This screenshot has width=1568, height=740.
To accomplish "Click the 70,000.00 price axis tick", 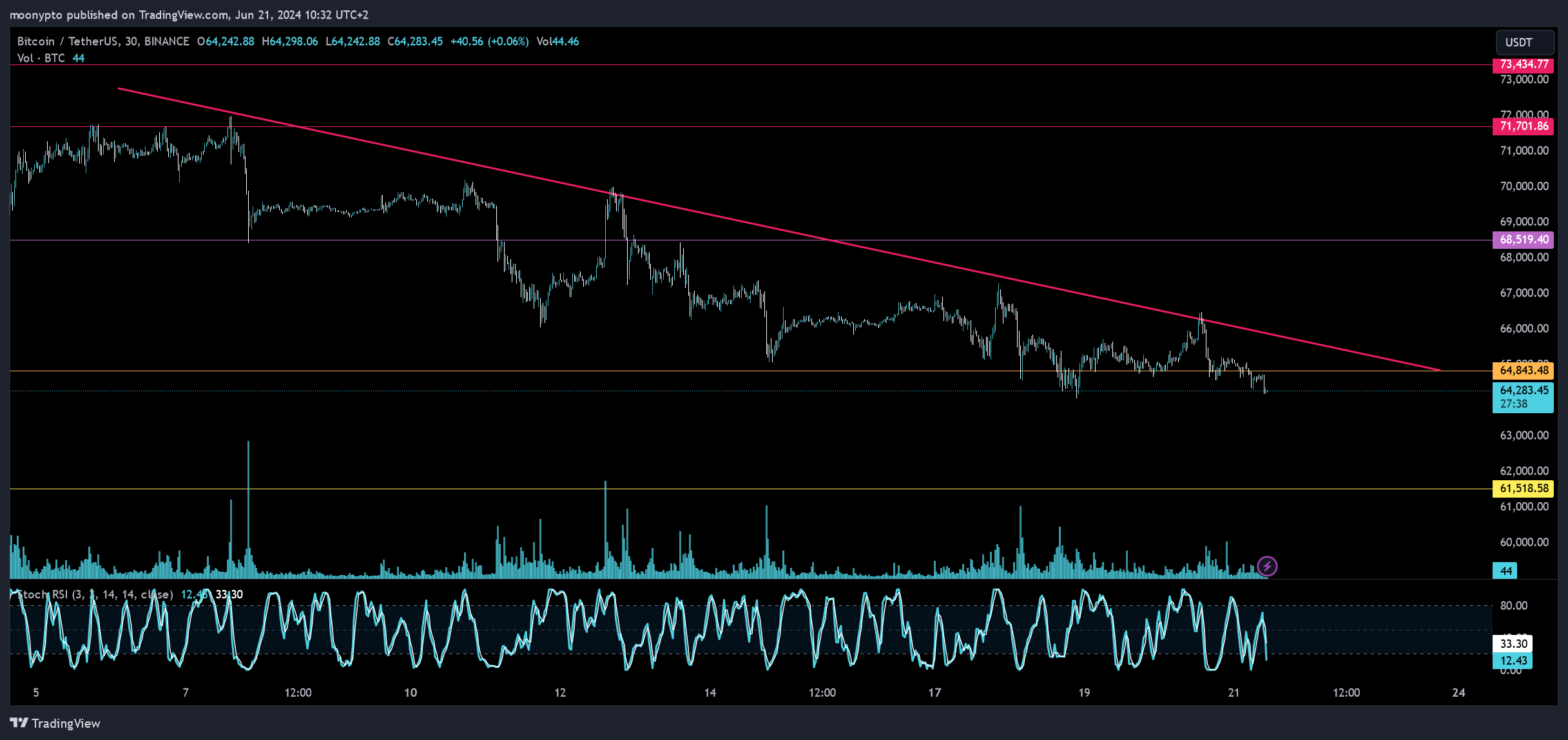I will coord(1524,186).
